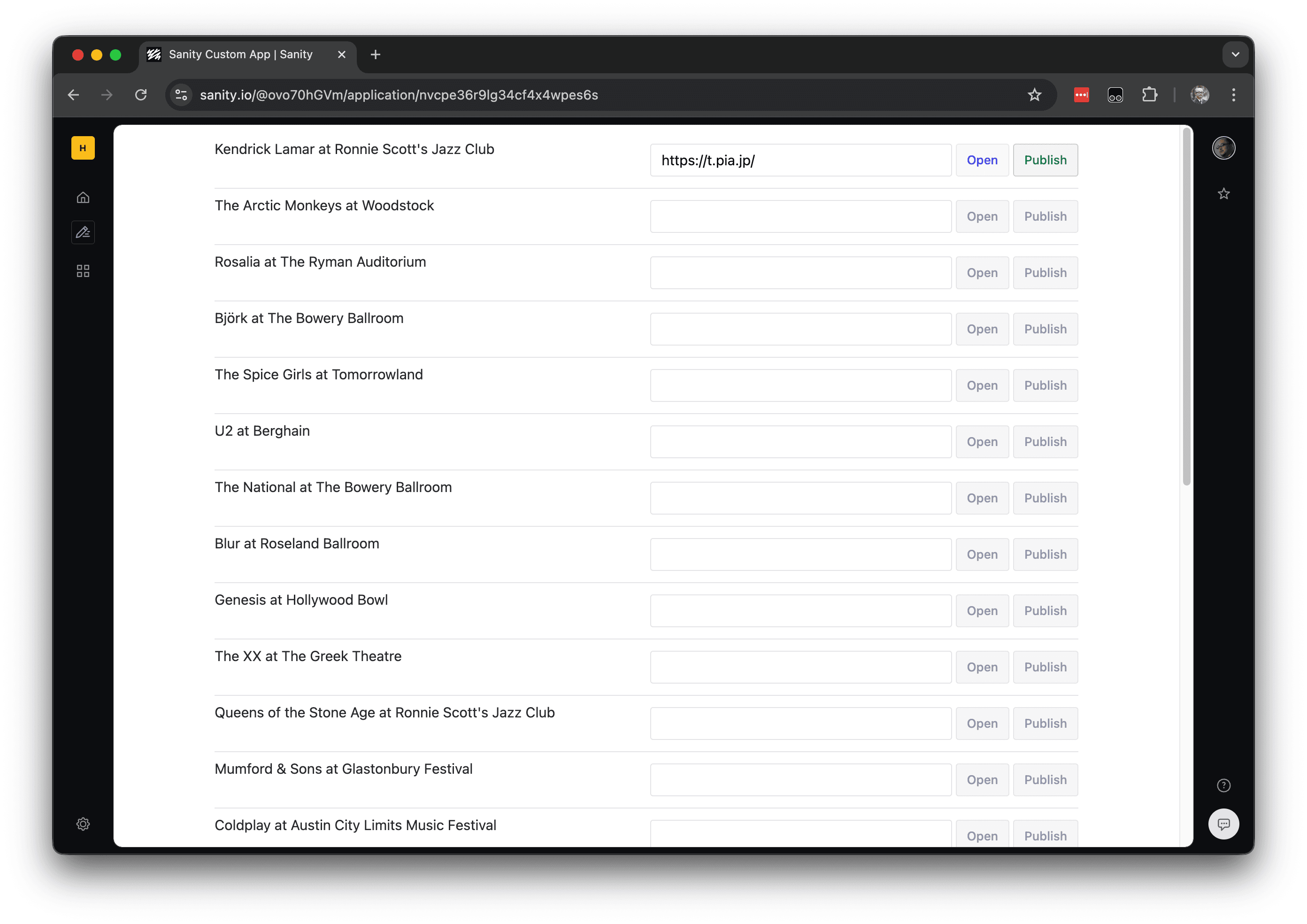The height and width of the screenshot is (924, 1307).
Task: Open the grid apps icon in sidebar
Action: point(83,271)
